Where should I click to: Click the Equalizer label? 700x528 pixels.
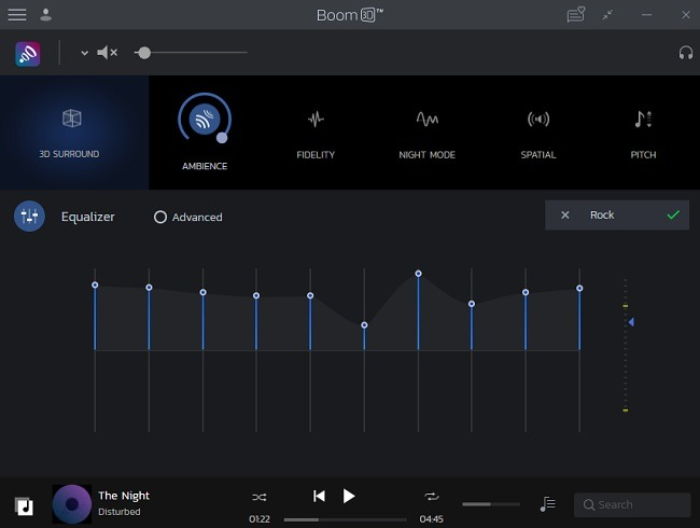88,217
